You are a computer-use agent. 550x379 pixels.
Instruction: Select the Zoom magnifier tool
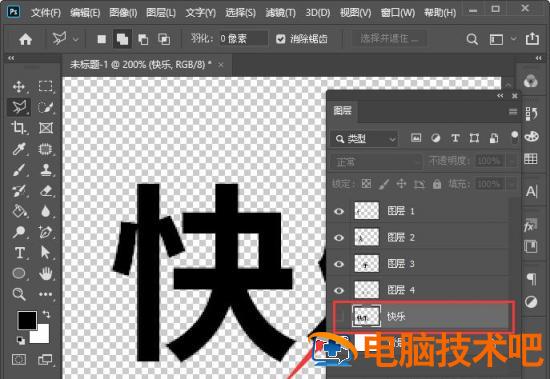pos(19,294)
